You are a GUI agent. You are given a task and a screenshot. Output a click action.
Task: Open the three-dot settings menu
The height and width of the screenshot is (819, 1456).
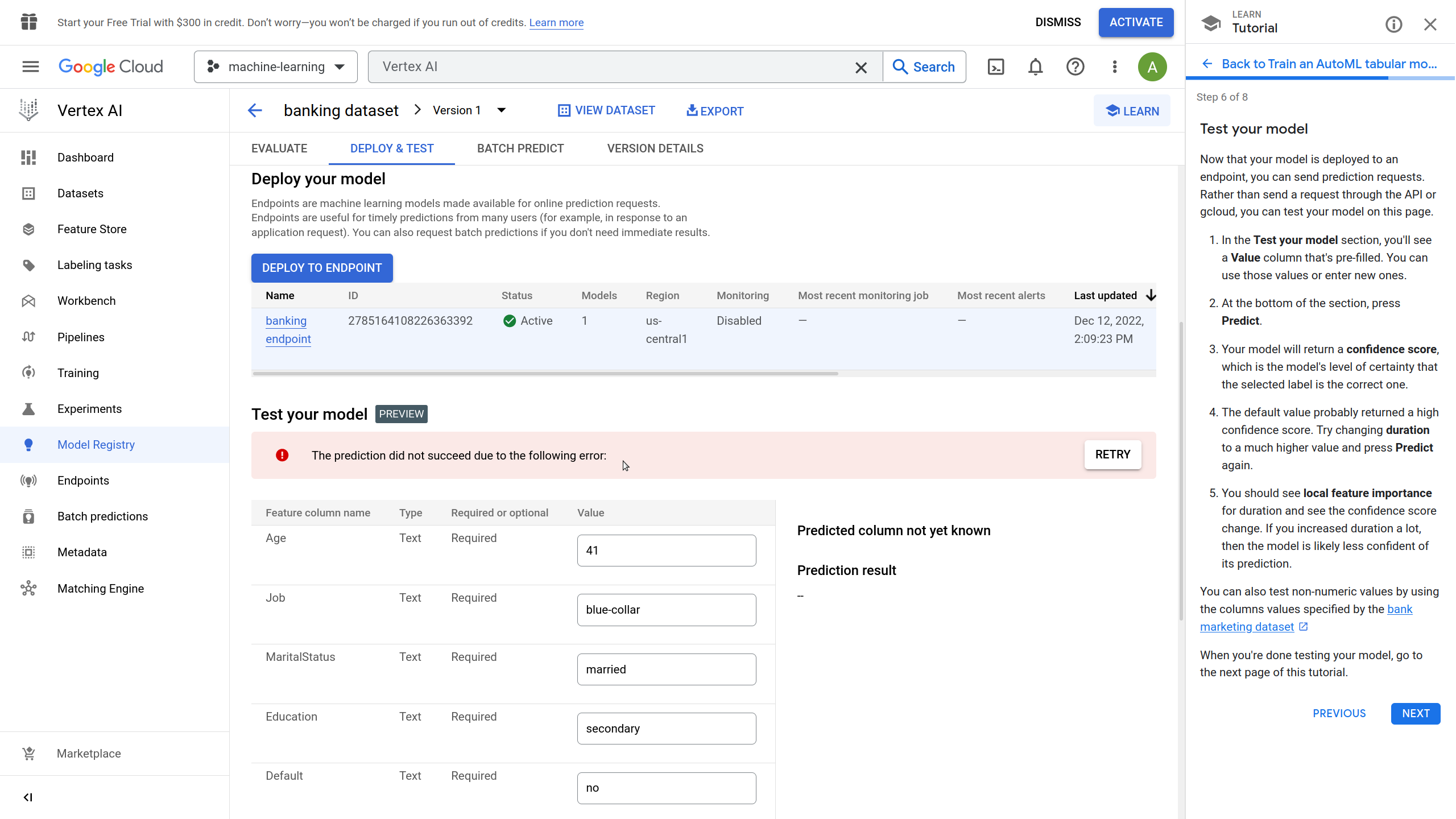coord(1114,67)
